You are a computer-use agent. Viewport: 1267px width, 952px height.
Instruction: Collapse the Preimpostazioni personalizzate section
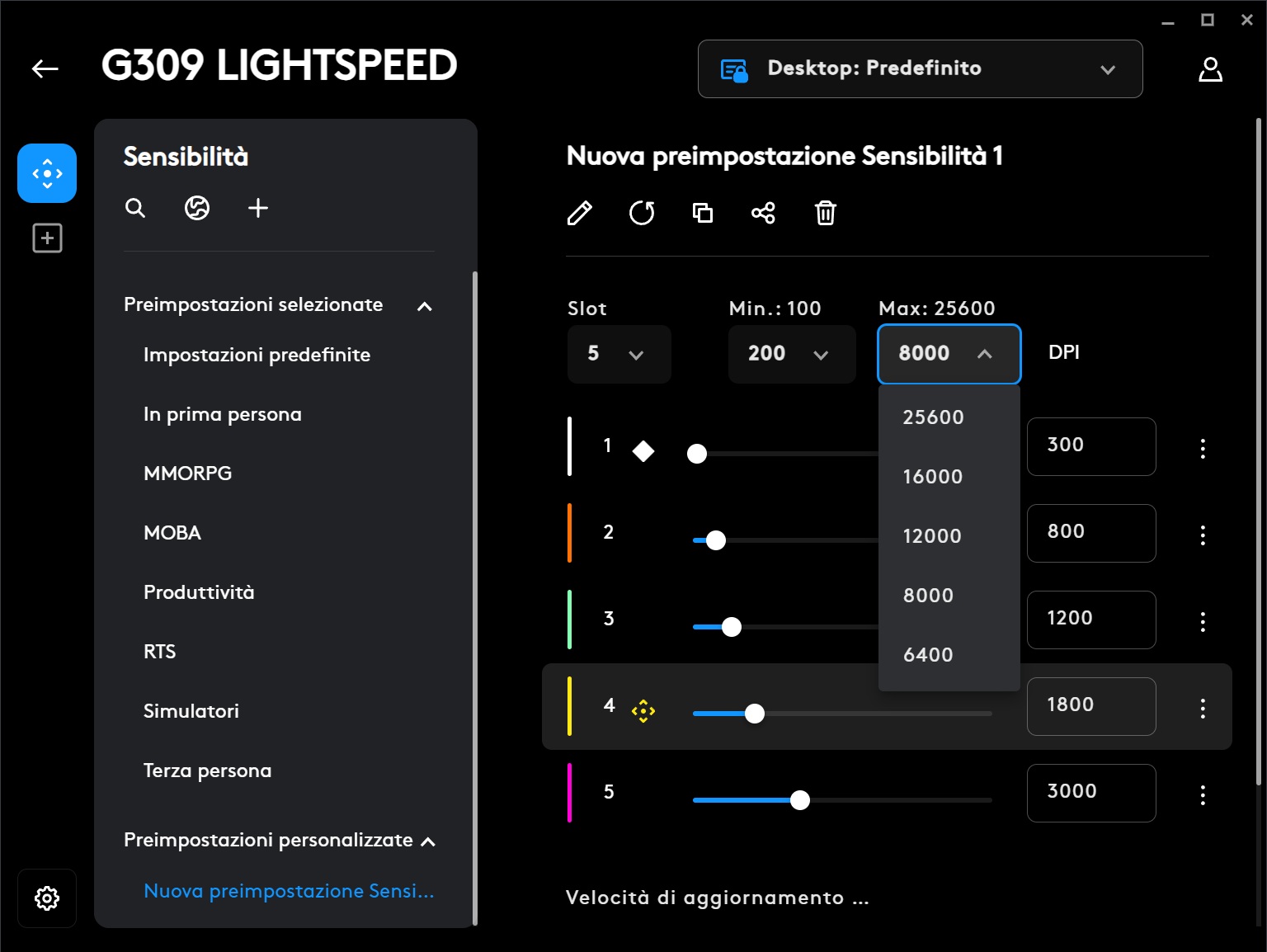click(x=428, y=841)
